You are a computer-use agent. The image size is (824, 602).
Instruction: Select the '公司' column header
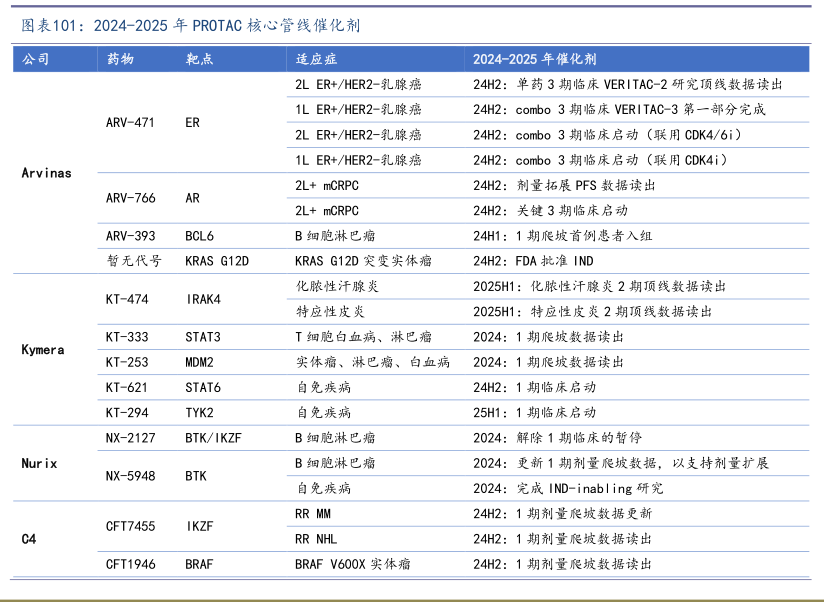36,59
